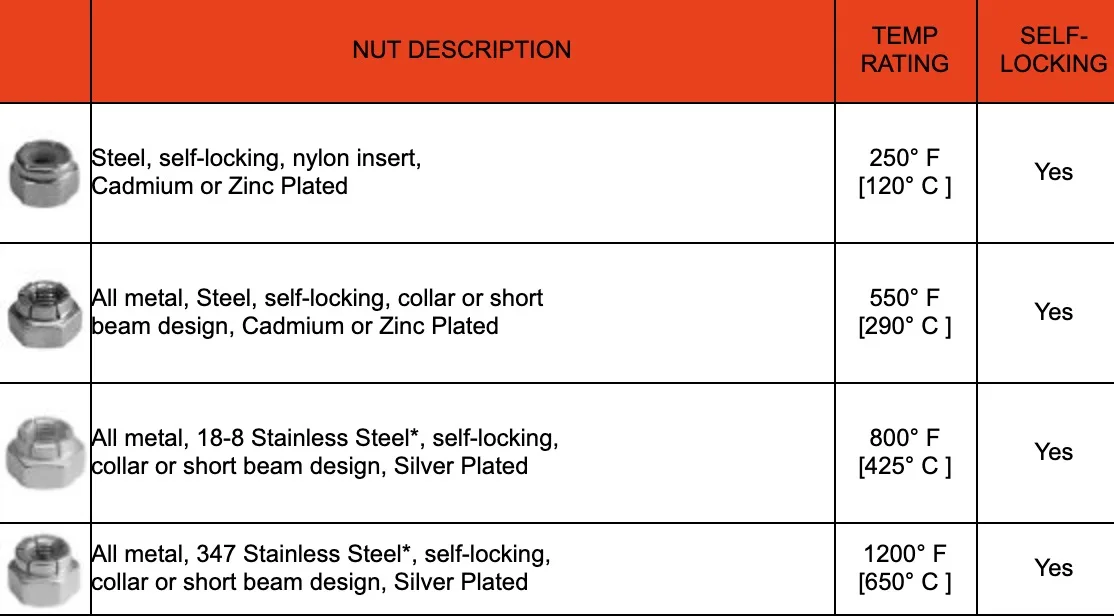
Task: Click the 18-8 Stainless Steel description text
Action: 324,452
